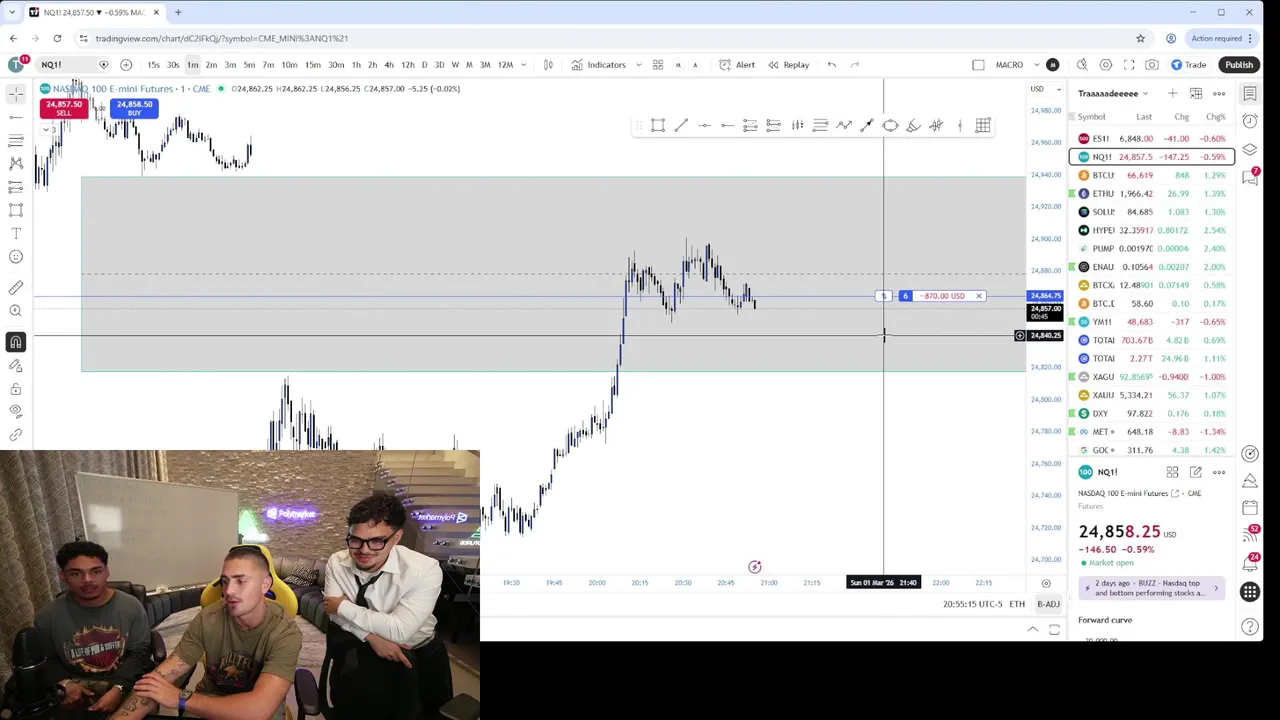Enter fullscreen chart mode
Screen dimensions: 1280x720
click(x=1129, y=65)
